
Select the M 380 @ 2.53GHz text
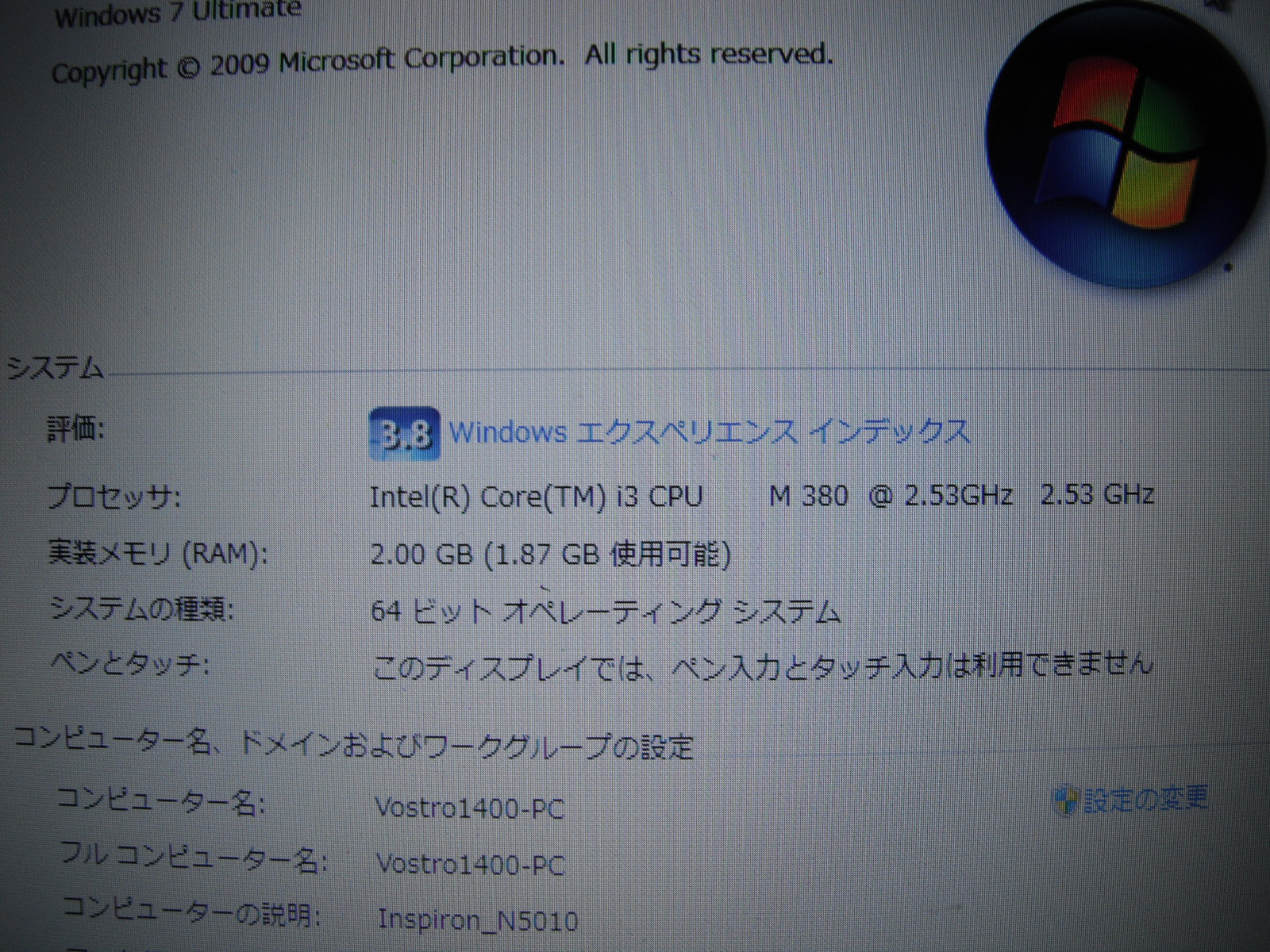[891, 496]
